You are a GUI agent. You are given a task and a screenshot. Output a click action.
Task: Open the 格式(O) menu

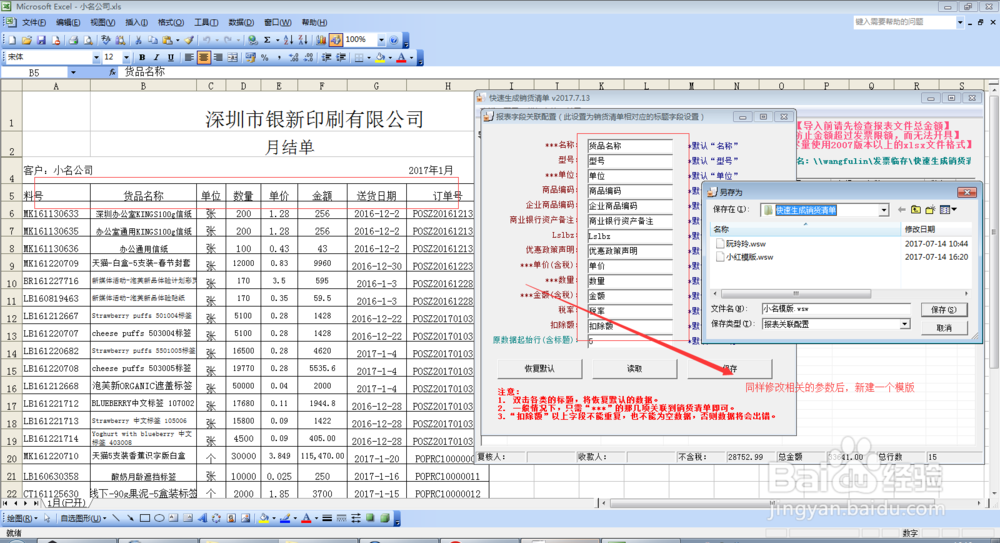(171, 22)
